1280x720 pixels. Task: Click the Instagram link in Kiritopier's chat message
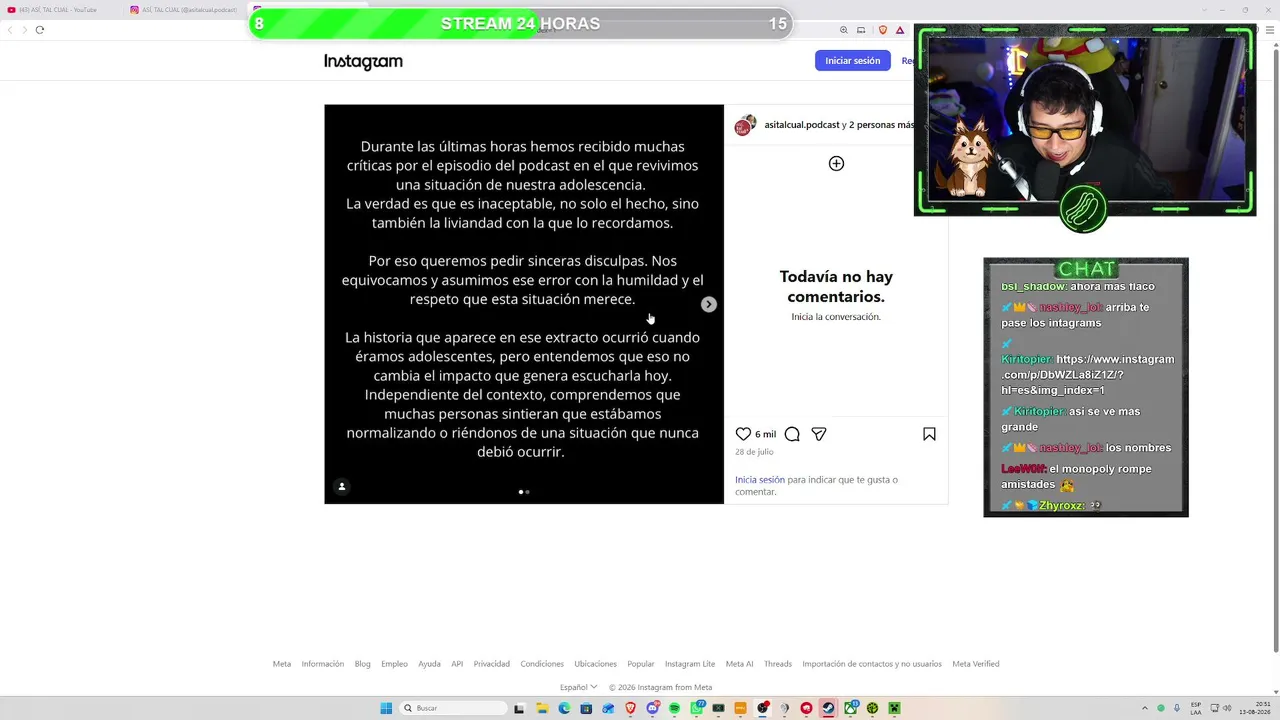(x=1088, y=374)
